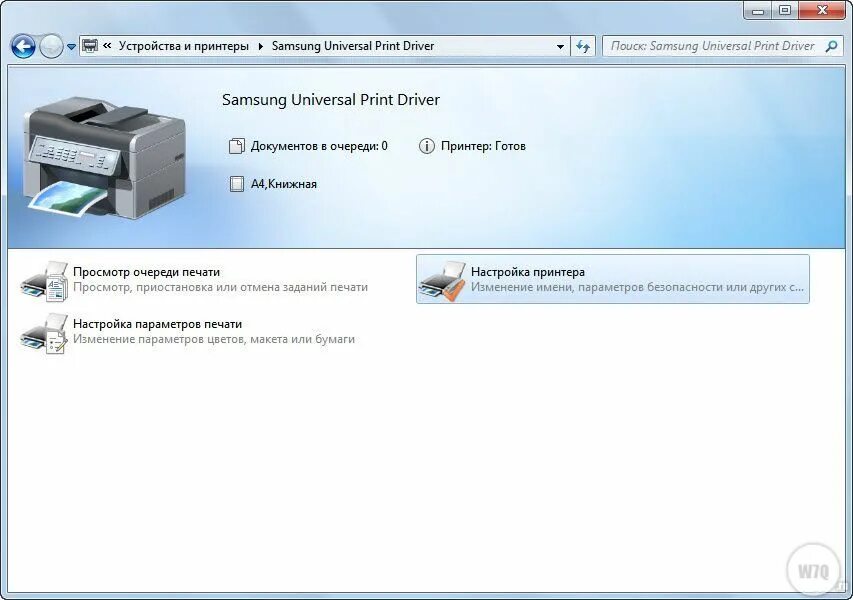
Task: Expand the arrow after Устройства и принтеры
Action: 261,46
